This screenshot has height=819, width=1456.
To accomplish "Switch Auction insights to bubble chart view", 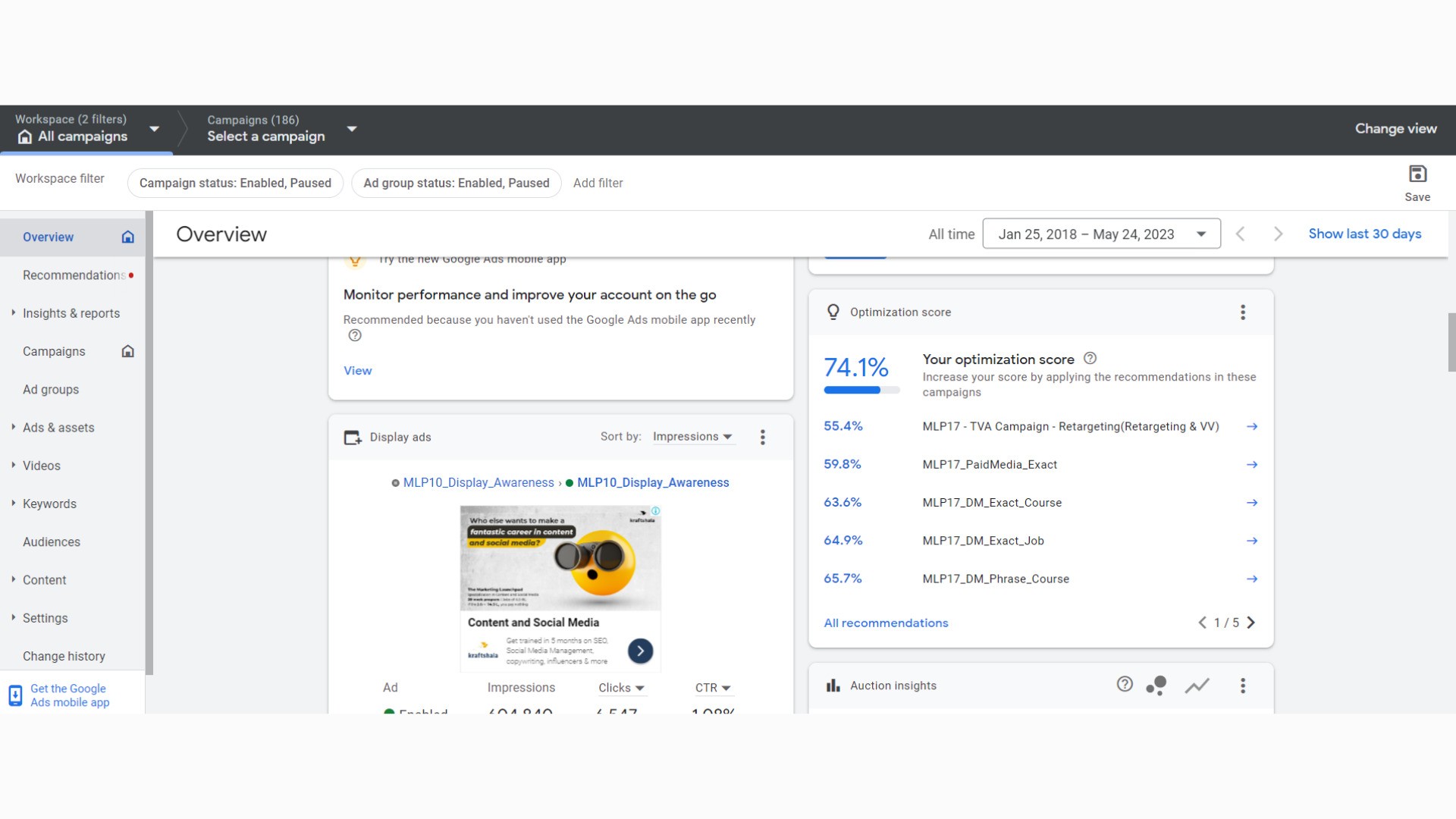I will (x=1156, y=686).
